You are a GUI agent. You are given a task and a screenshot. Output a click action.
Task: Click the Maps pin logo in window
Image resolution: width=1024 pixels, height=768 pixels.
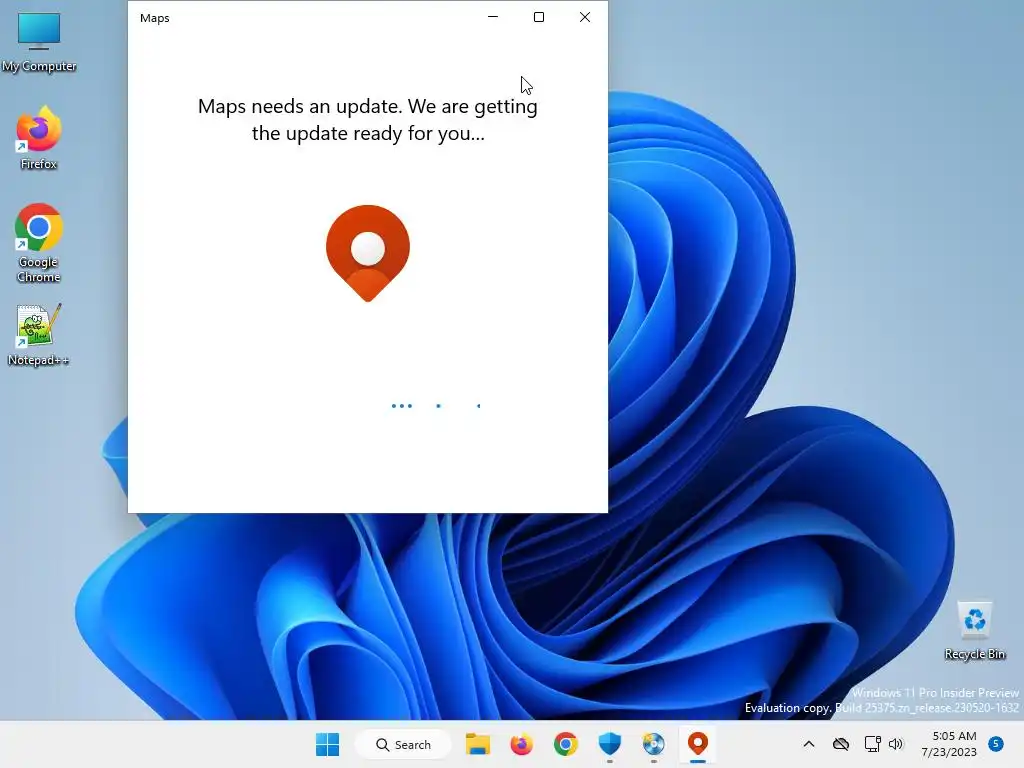tap(368, 253)
